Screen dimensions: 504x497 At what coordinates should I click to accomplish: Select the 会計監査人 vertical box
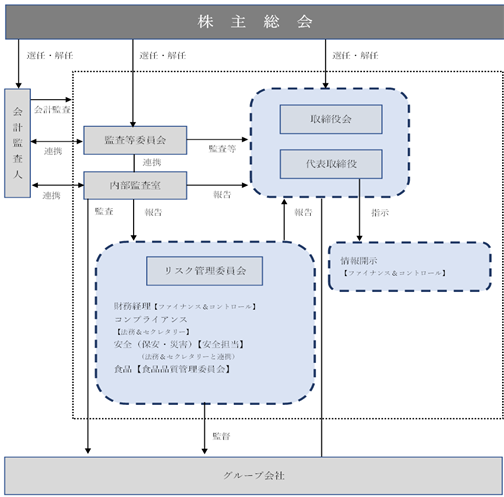pos(18,143)
